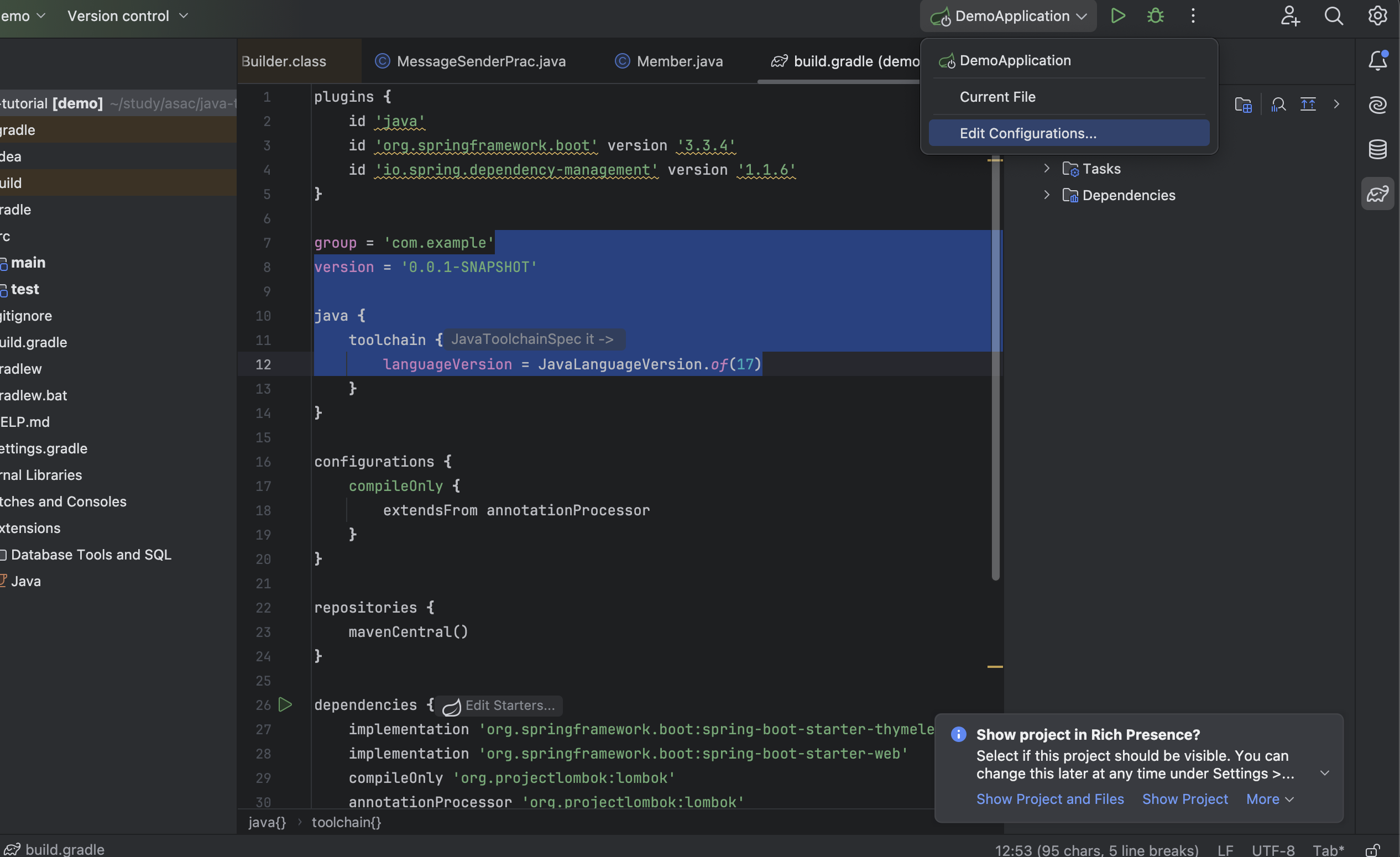1400x857 pixels.
Task: Click the Search Everywhere magnifier icon
Action: [1334, 16]
